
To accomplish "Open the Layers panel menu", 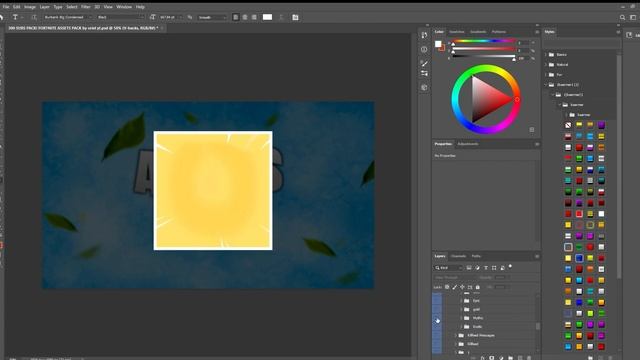I will tap(537, 256).
